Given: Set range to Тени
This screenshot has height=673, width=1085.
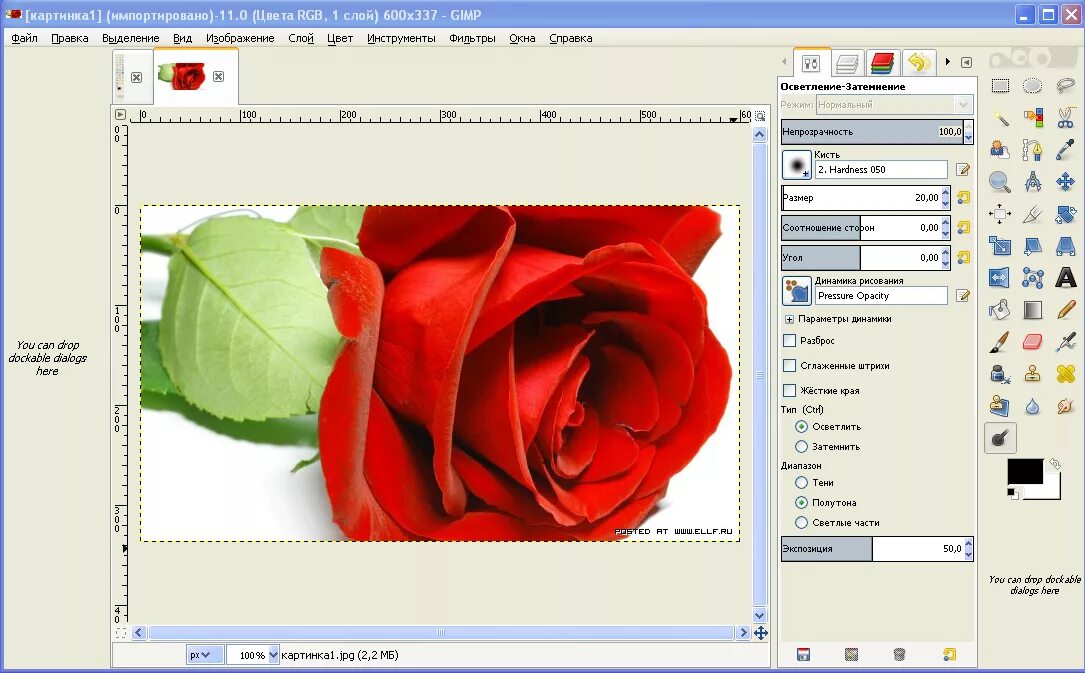Looking at the screenshot, I should [x=801, y=483].
